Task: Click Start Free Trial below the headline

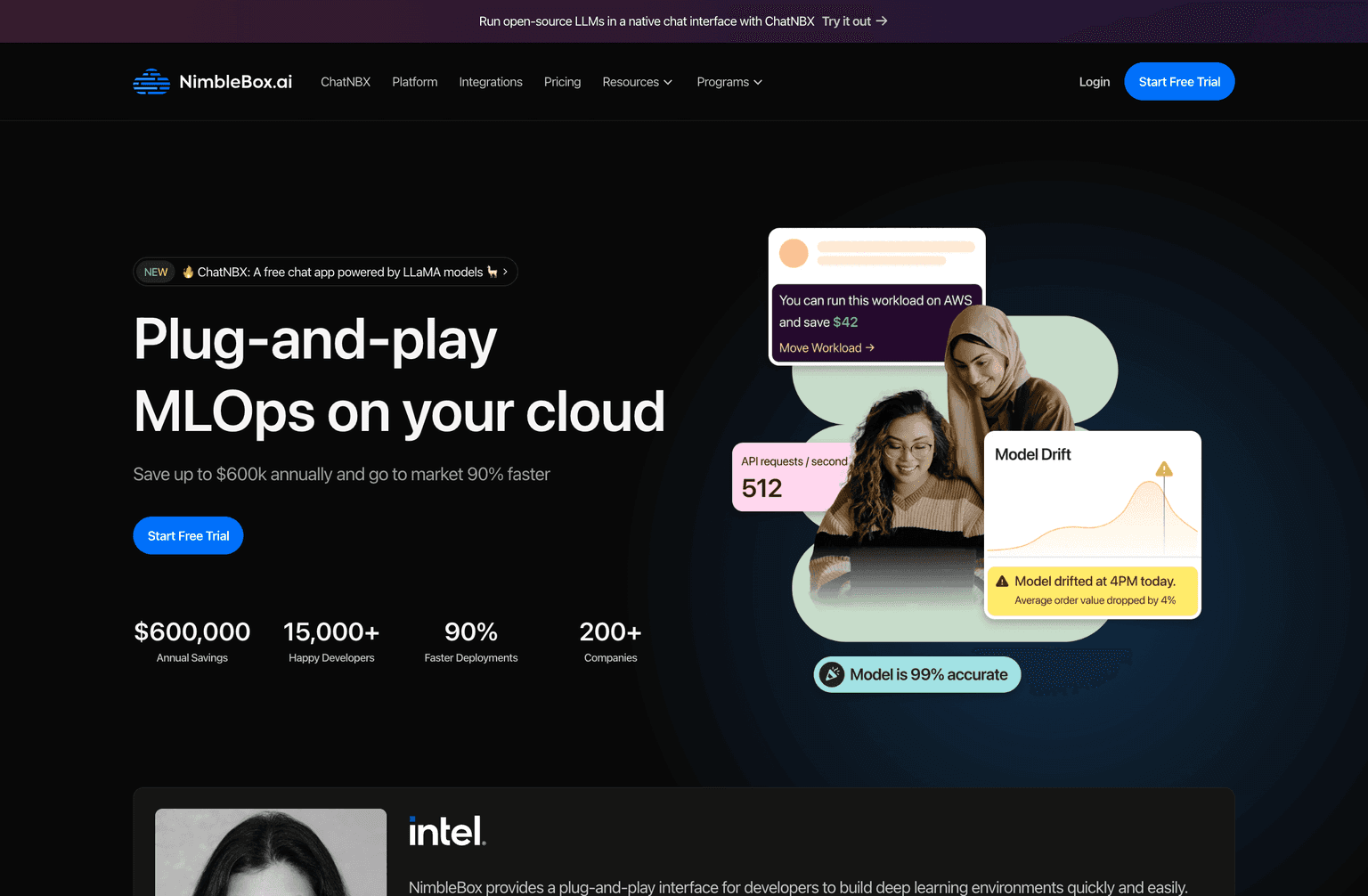Action: 188,535
